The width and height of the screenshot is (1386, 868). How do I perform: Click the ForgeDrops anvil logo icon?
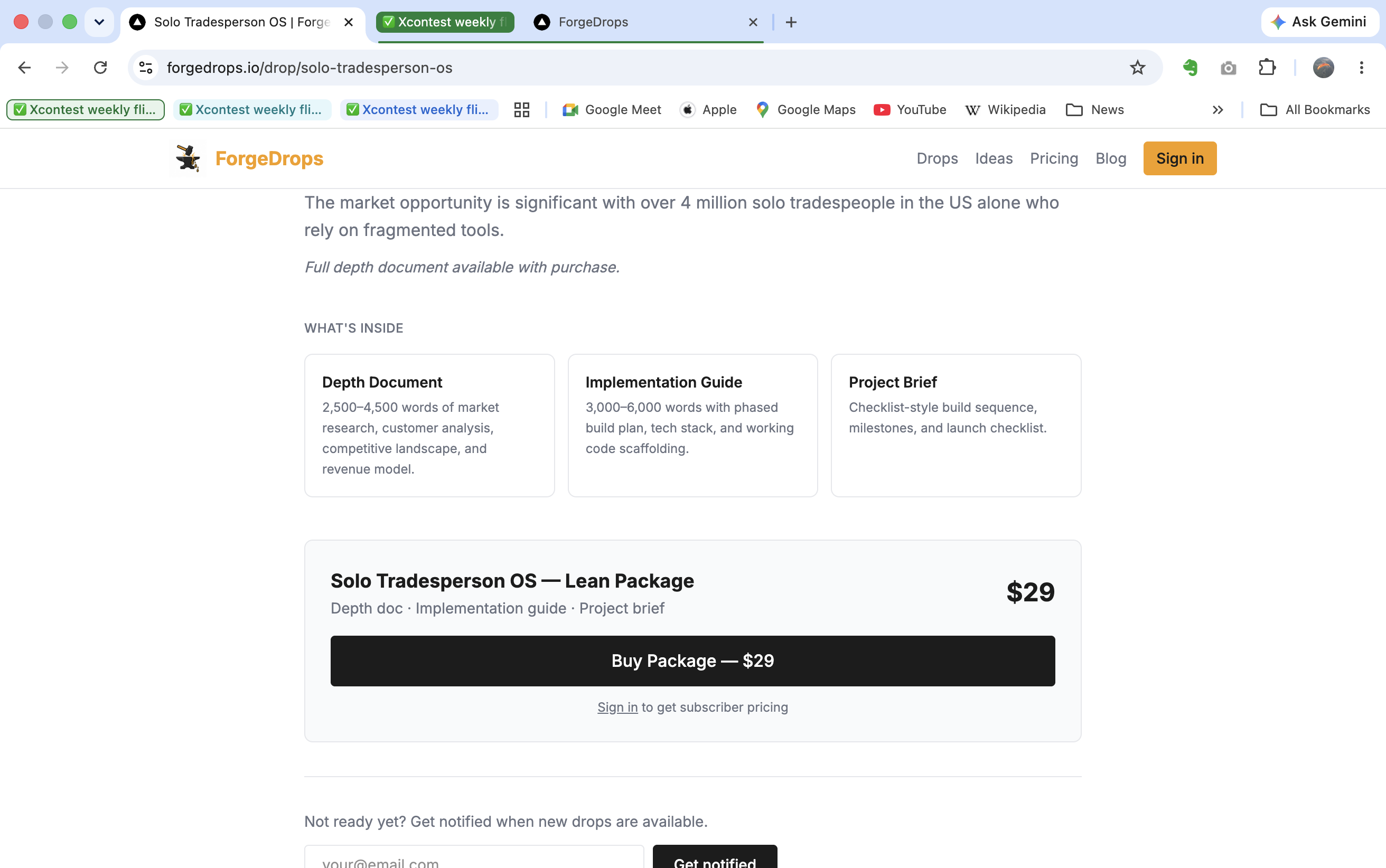189,158
